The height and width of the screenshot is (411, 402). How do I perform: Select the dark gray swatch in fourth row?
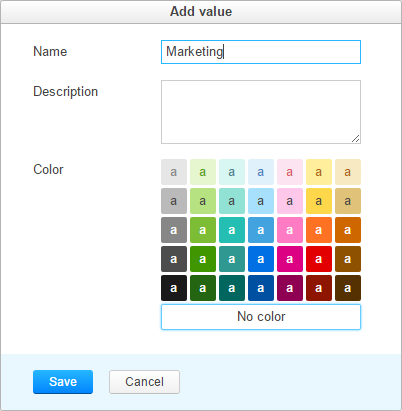[x=174, y=259]
